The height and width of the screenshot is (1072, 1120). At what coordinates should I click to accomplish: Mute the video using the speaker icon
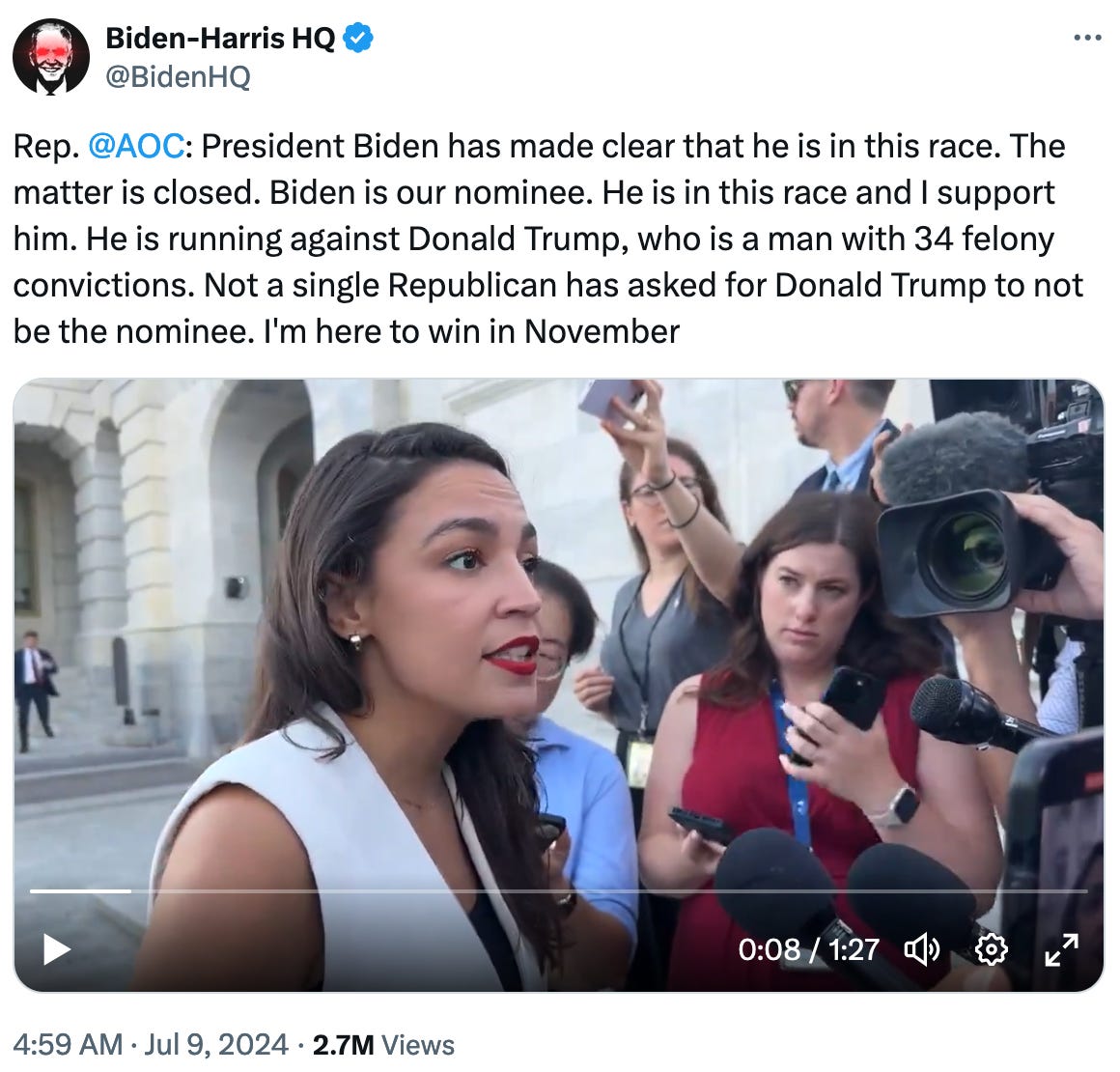[921, 950]
